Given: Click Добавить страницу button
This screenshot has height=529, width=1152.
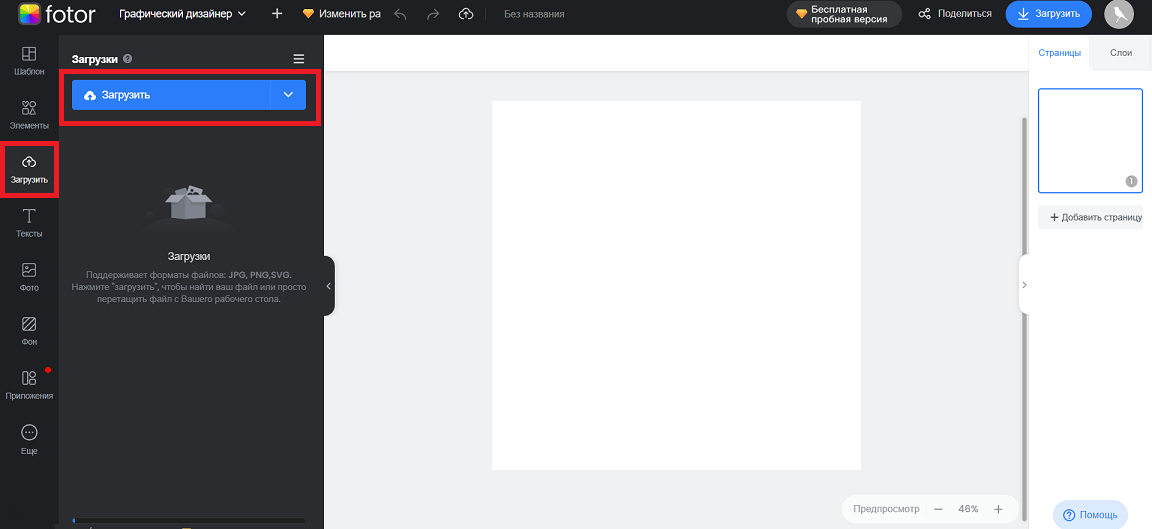Looking at the screenshot, I should click(x=1090, y=217).
